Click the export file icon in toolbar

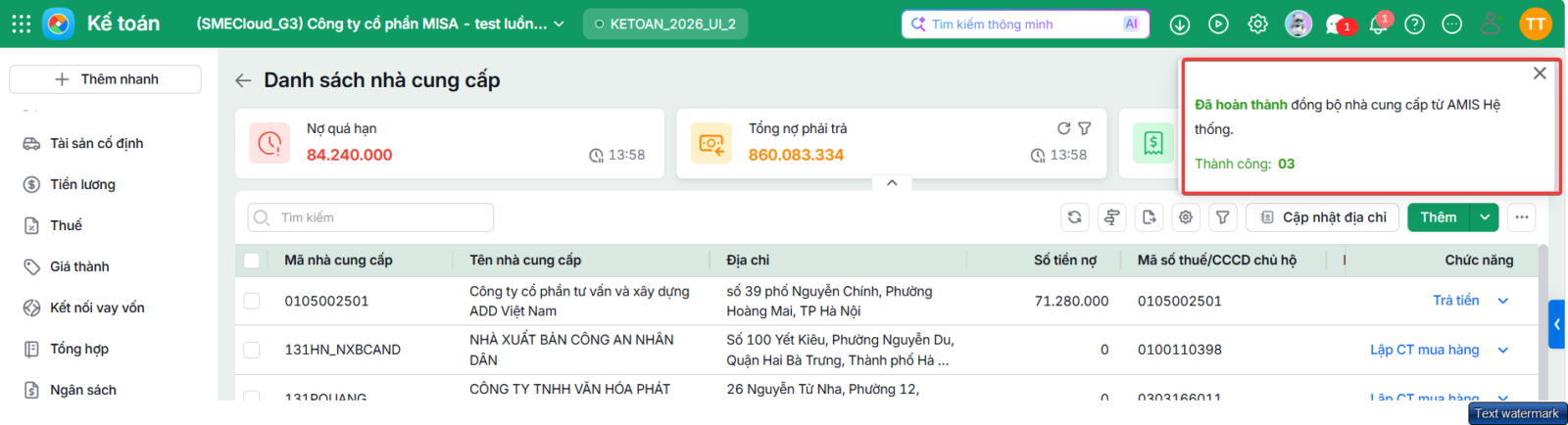pyautogui.click(x=1149, y=217)
